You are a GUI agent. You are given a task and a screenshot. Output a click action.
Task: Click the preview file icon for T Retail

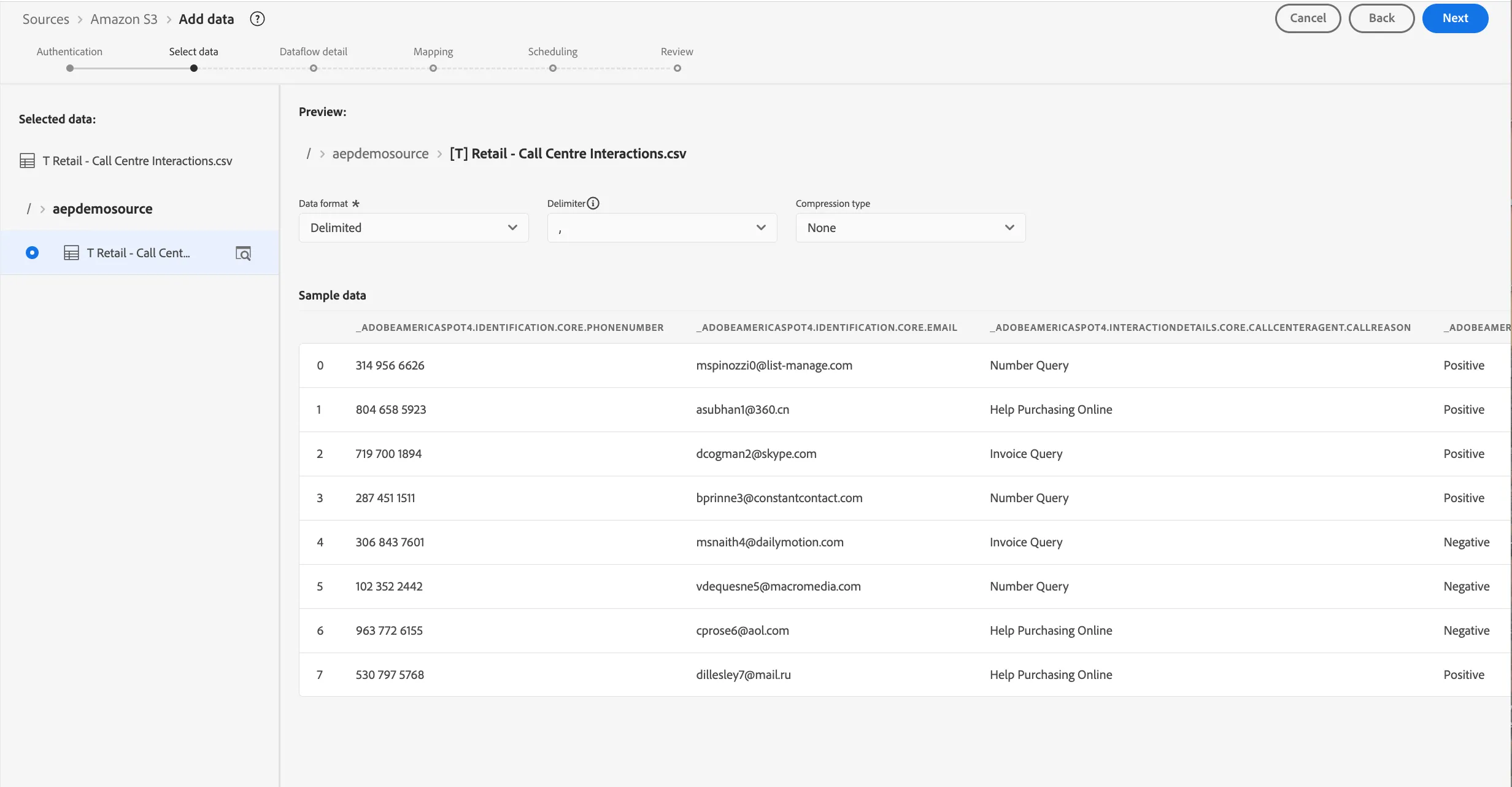[x=243, y=253]
